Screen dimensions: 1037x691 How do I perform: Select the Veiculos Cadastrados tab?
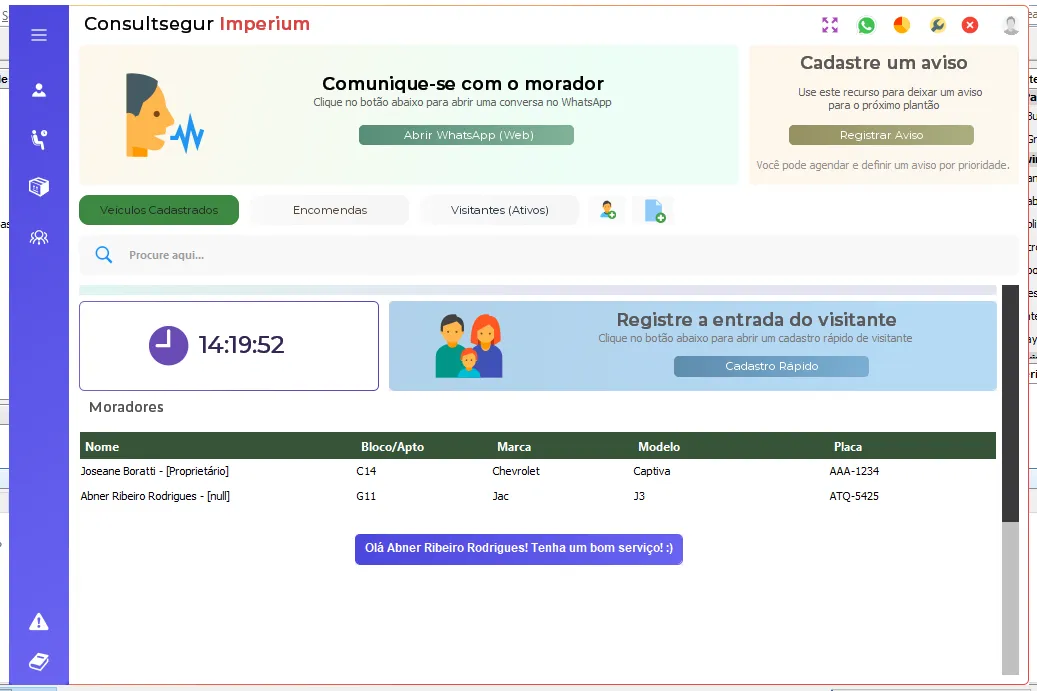[159, 210]
